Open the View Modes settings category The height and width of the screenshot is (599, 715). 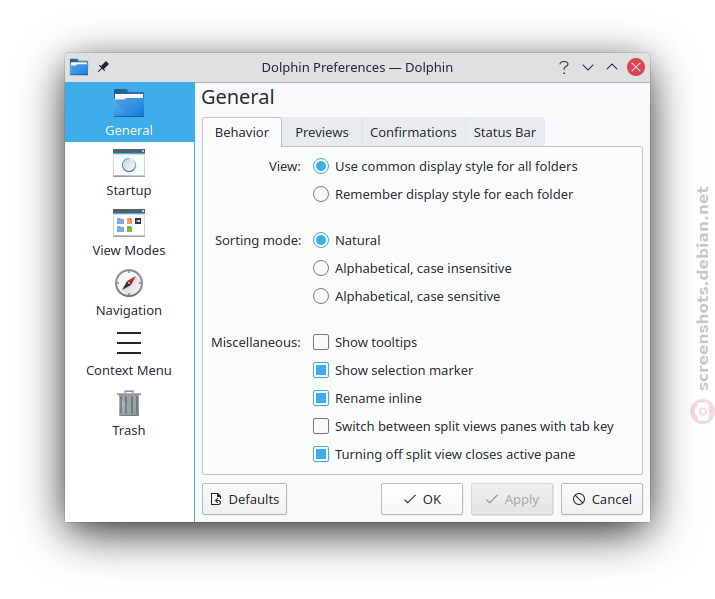click(129, 232)
